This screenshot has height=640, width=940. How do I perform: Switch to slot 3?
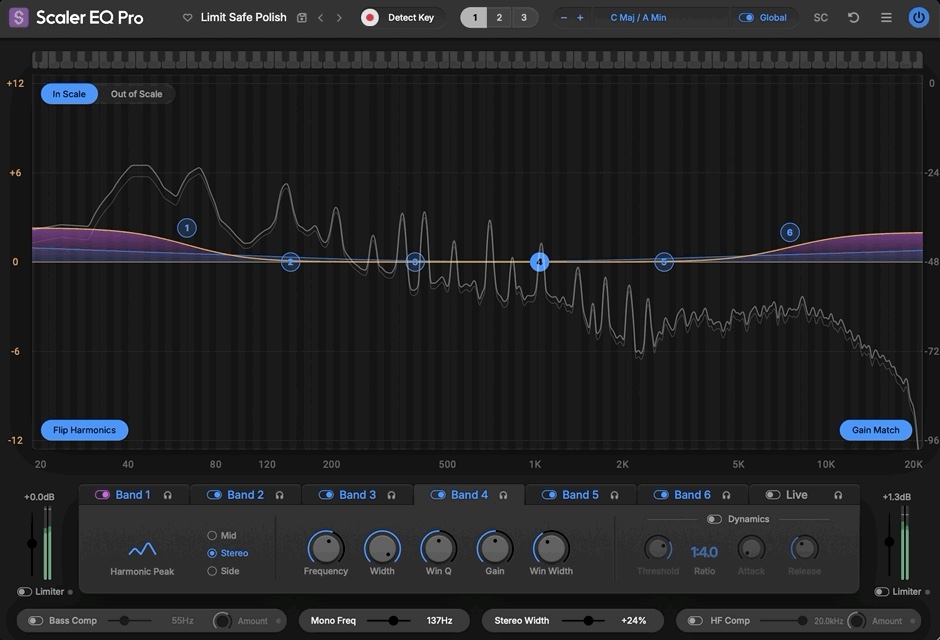524,17
